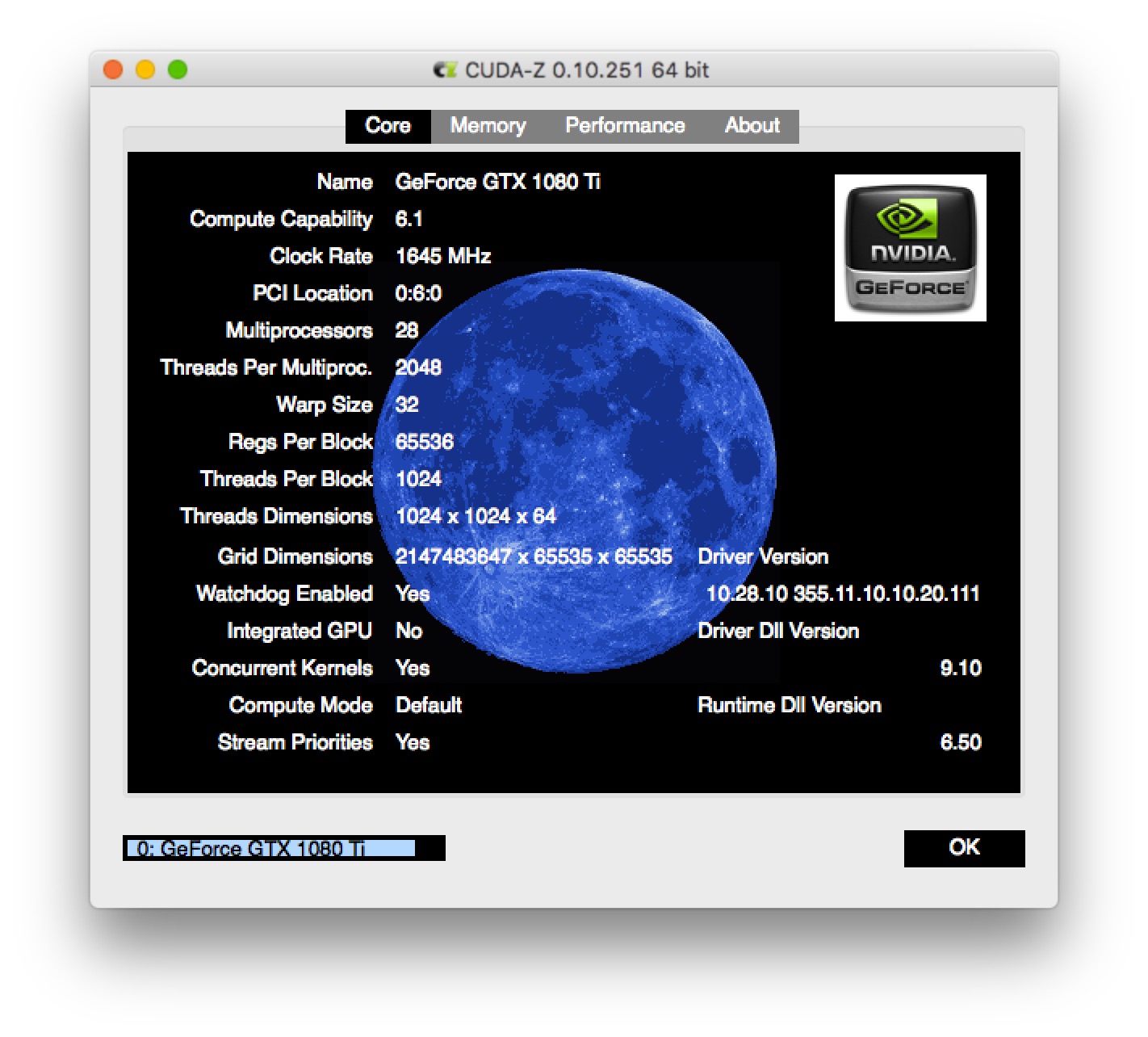Click the CUDA-Z title bar app icon
The image size is (1148, 1037).
(x=445, y=70)
